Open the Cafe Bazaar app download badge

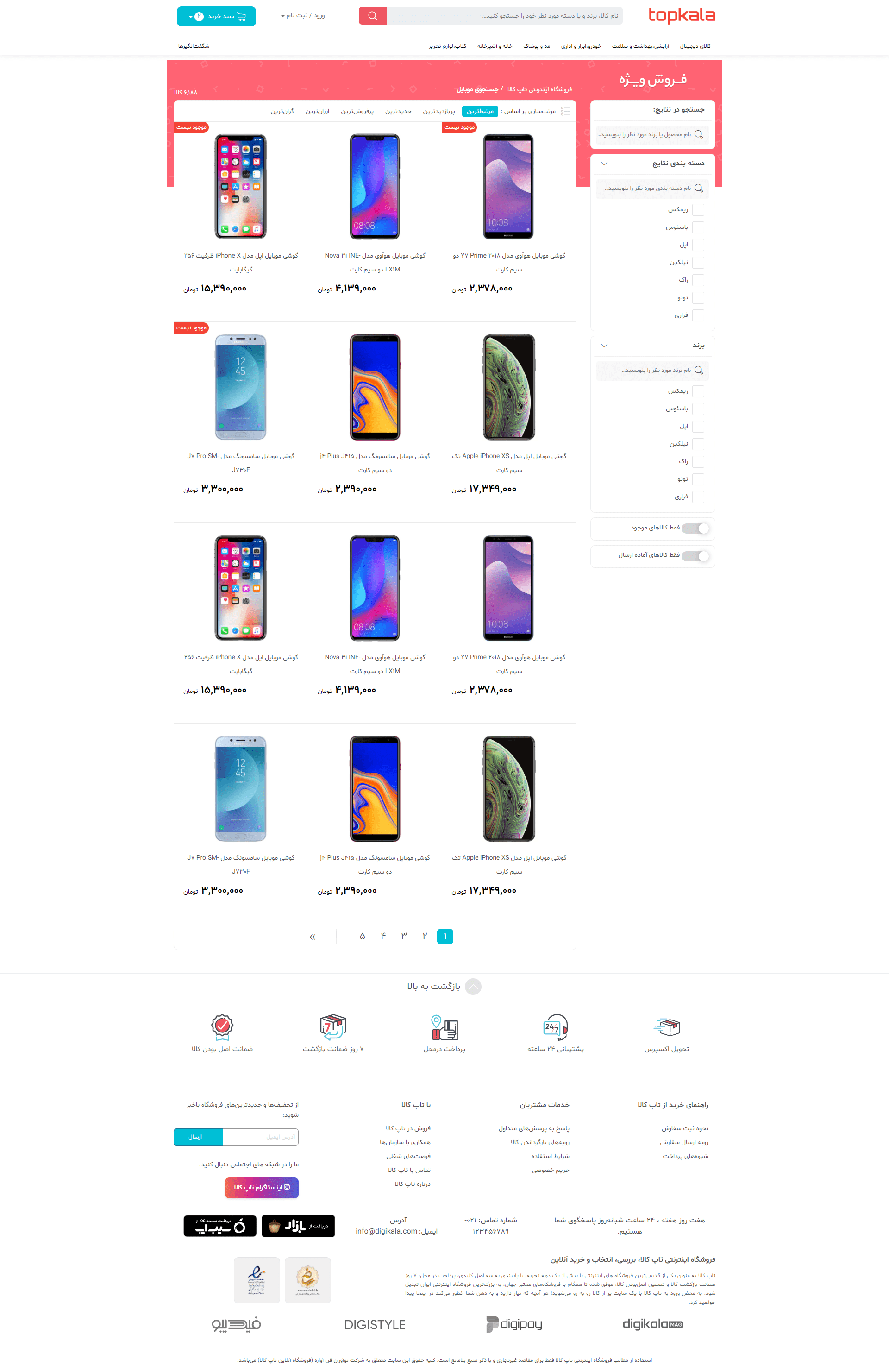(298, 1226)
